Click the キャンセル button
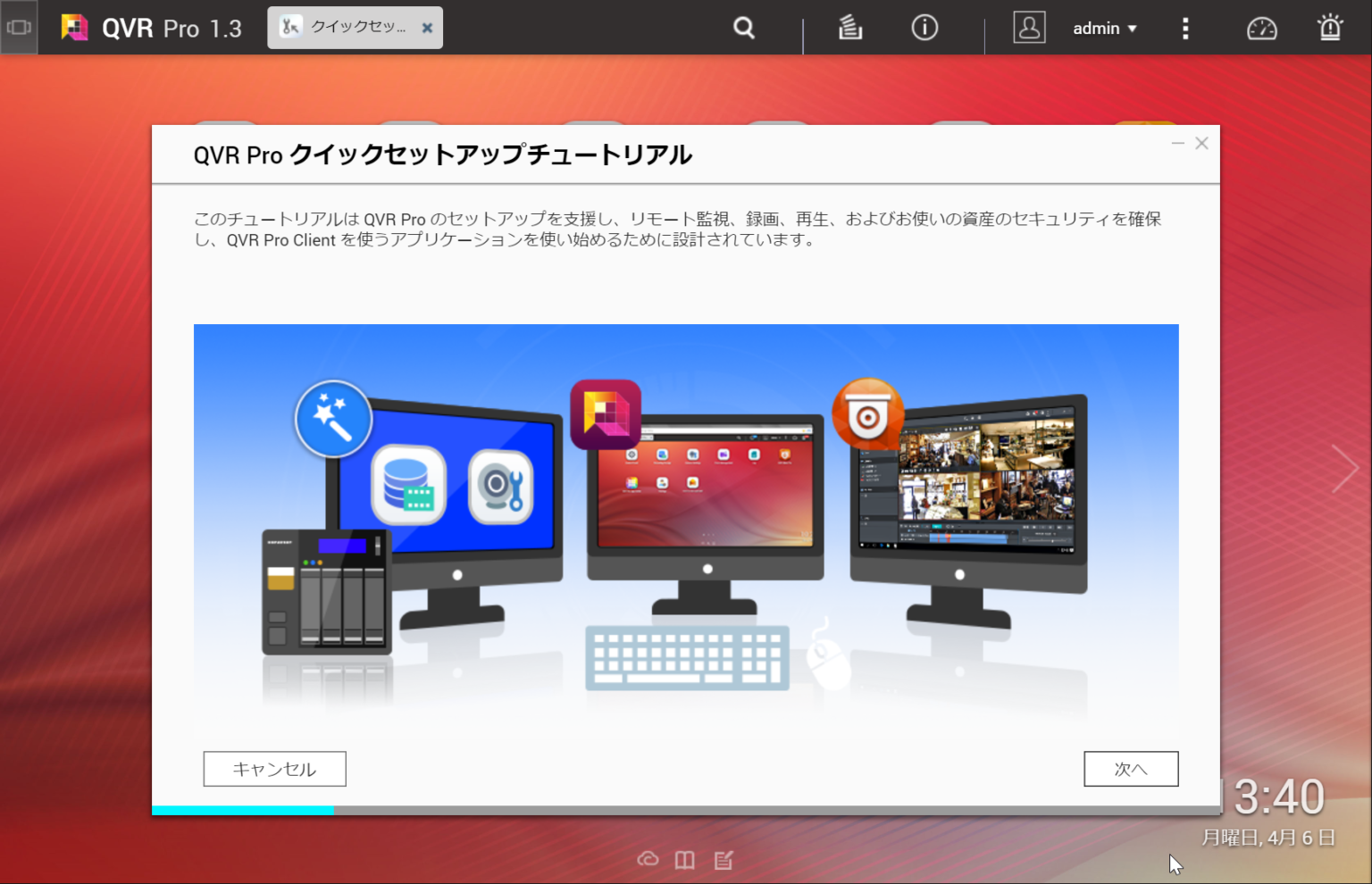Viewport: 1372px width, 884px height. (274, 769)
